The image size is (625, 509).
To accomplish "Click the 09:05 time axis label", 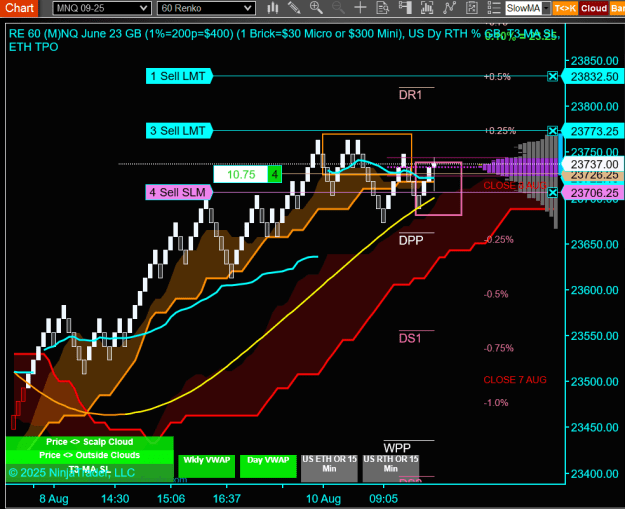I will click(x=383, y=499).
